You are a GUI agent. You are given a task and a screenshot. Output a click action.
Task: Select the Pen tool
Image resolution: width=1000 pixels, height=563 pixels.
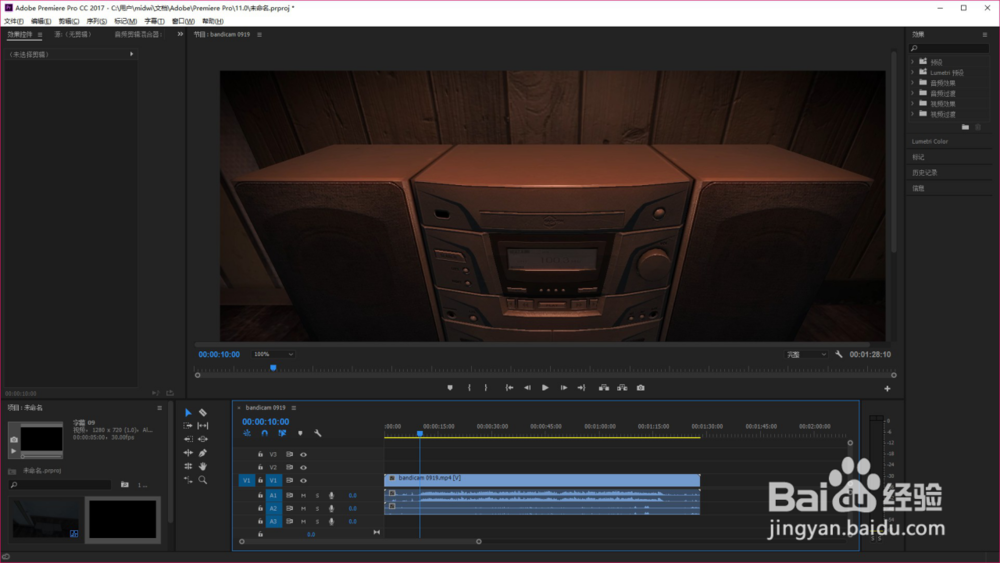(x=203, y=453)
